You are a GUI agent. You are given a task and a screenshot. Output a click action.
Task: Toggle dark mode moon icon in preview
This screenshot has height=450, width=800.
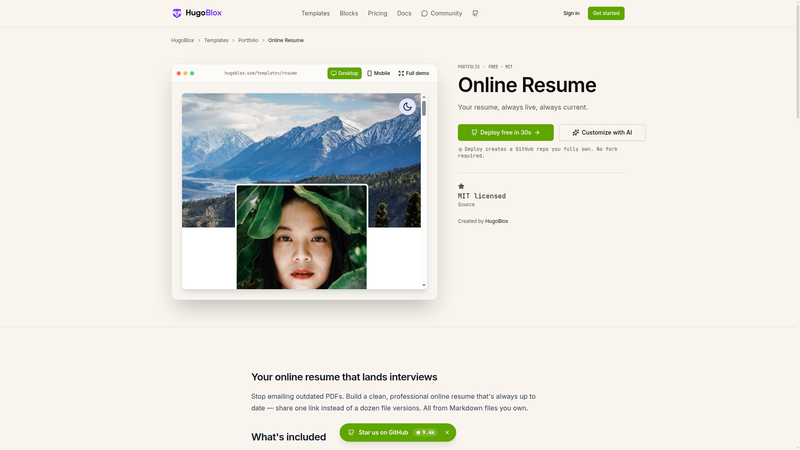407,107
